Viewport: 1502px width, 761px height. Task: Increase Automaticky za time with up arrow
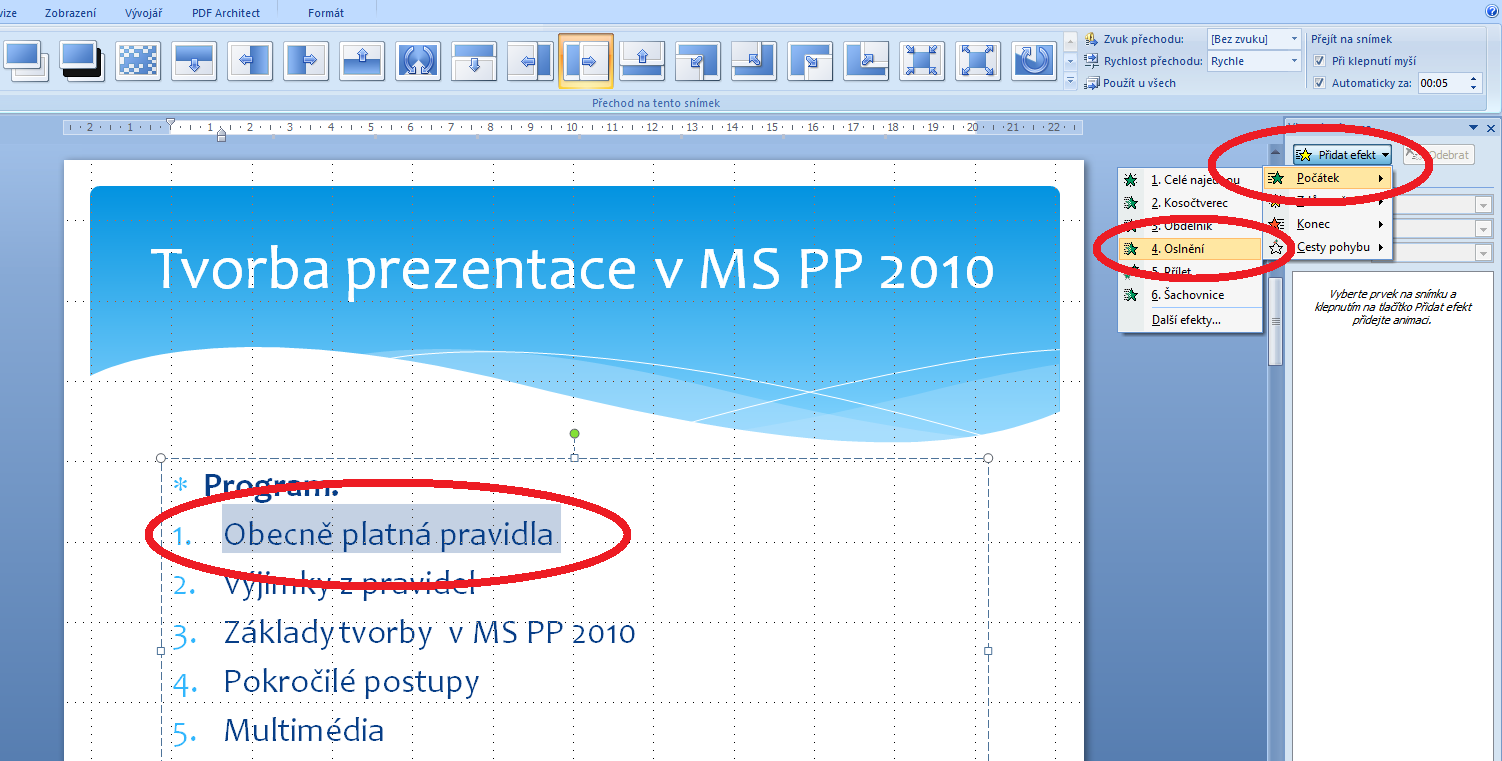pyautogui.click(x=1472, y=79)
